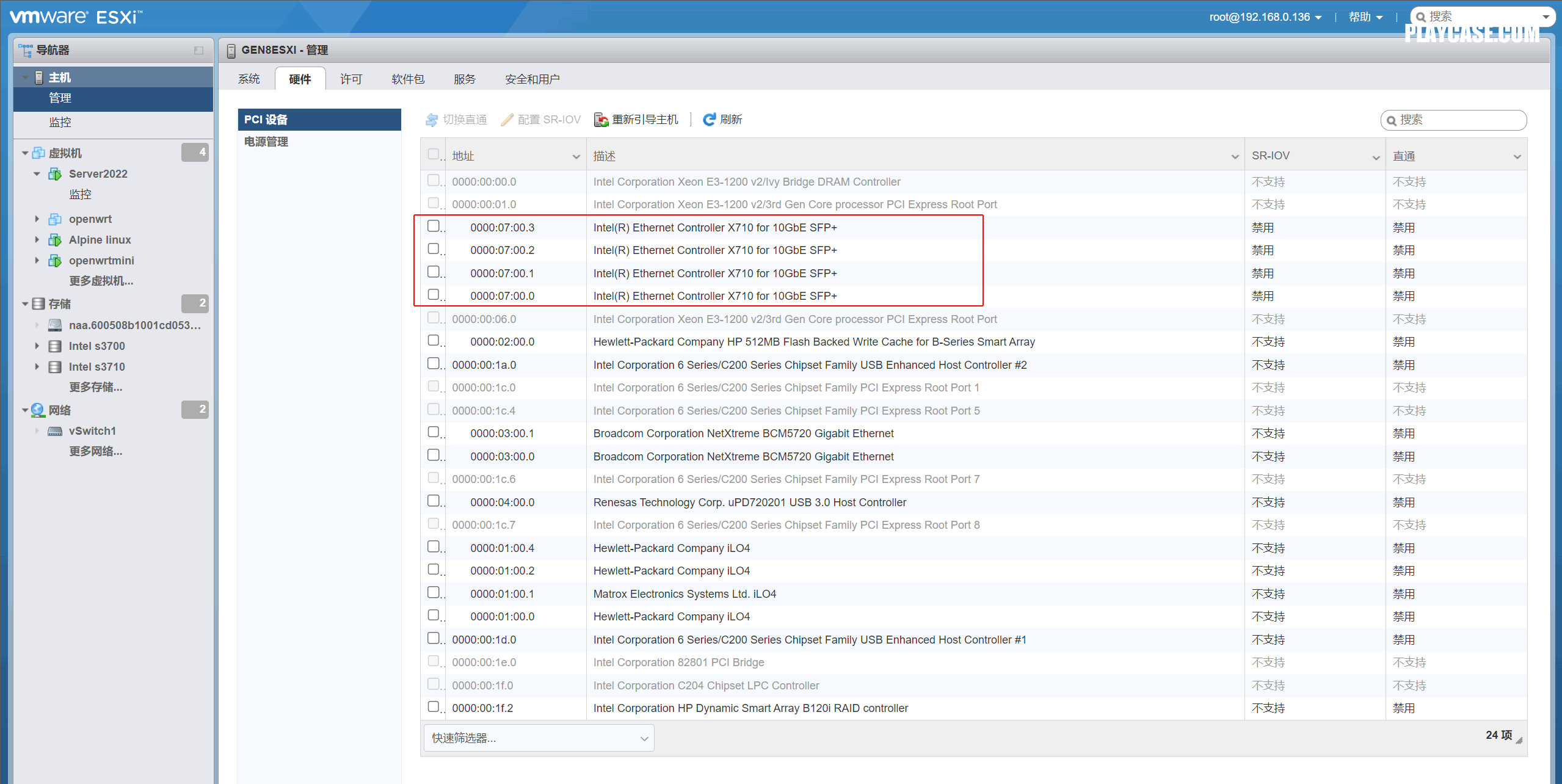1562x784 pixels.
Task: Click the 更多存储... link
Action: pyautogui.click(x=96, y=387)
